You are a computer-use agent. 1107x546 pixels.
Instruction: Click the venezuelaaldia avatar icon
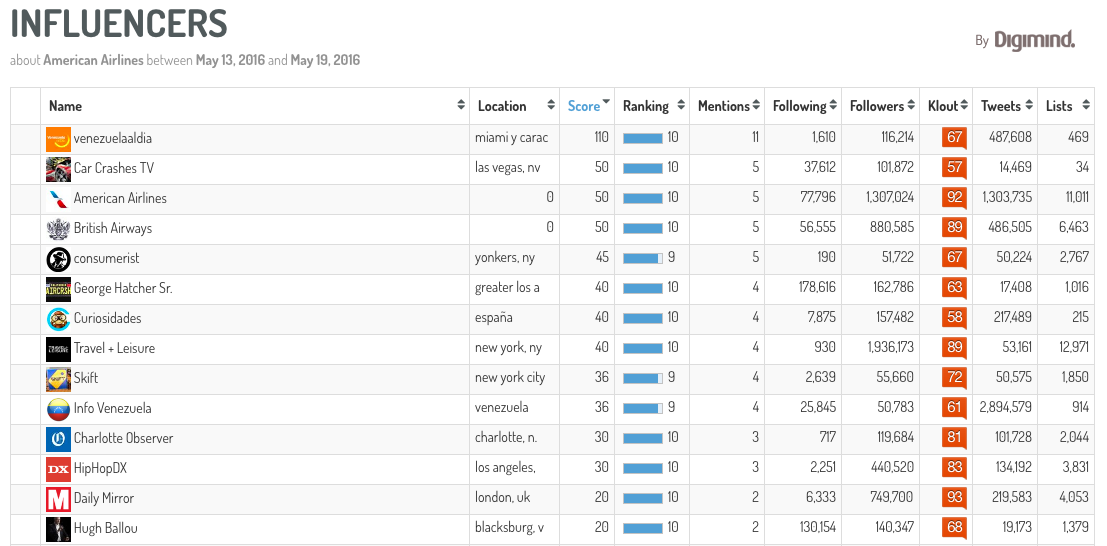coord(58,139)
